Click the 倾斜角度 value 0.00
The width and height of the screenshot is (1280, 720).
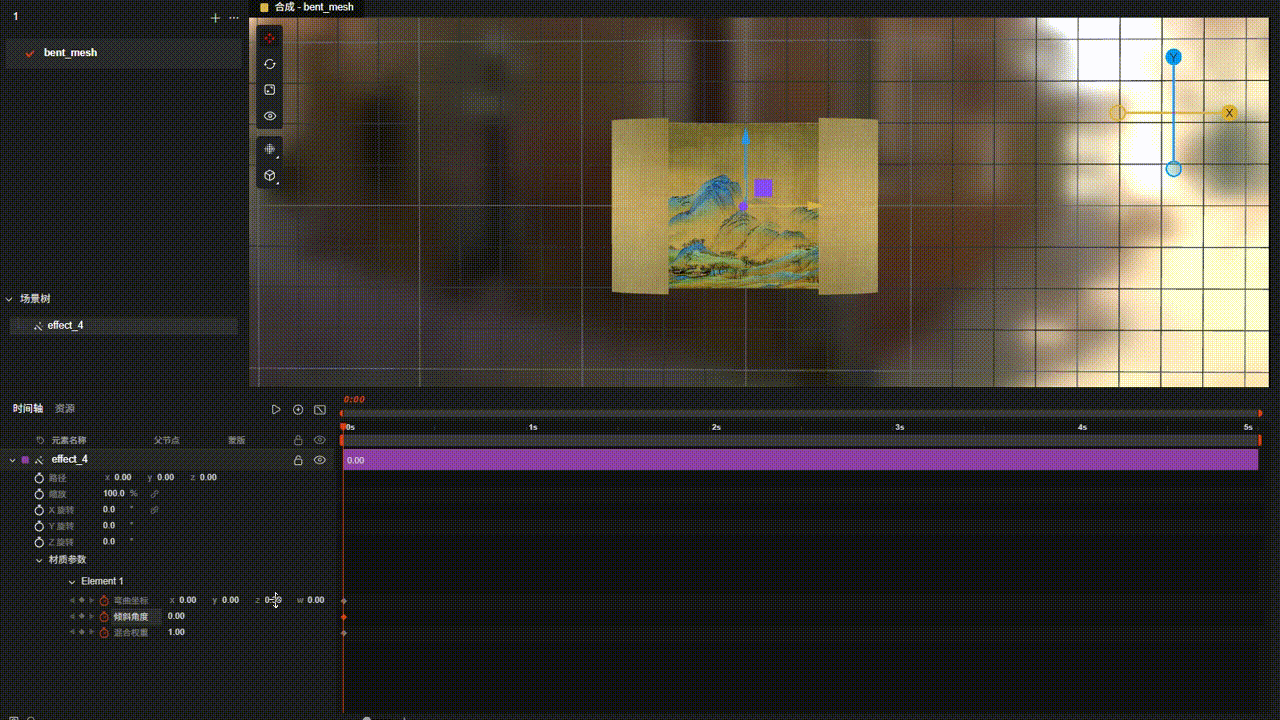click(176, 617)
